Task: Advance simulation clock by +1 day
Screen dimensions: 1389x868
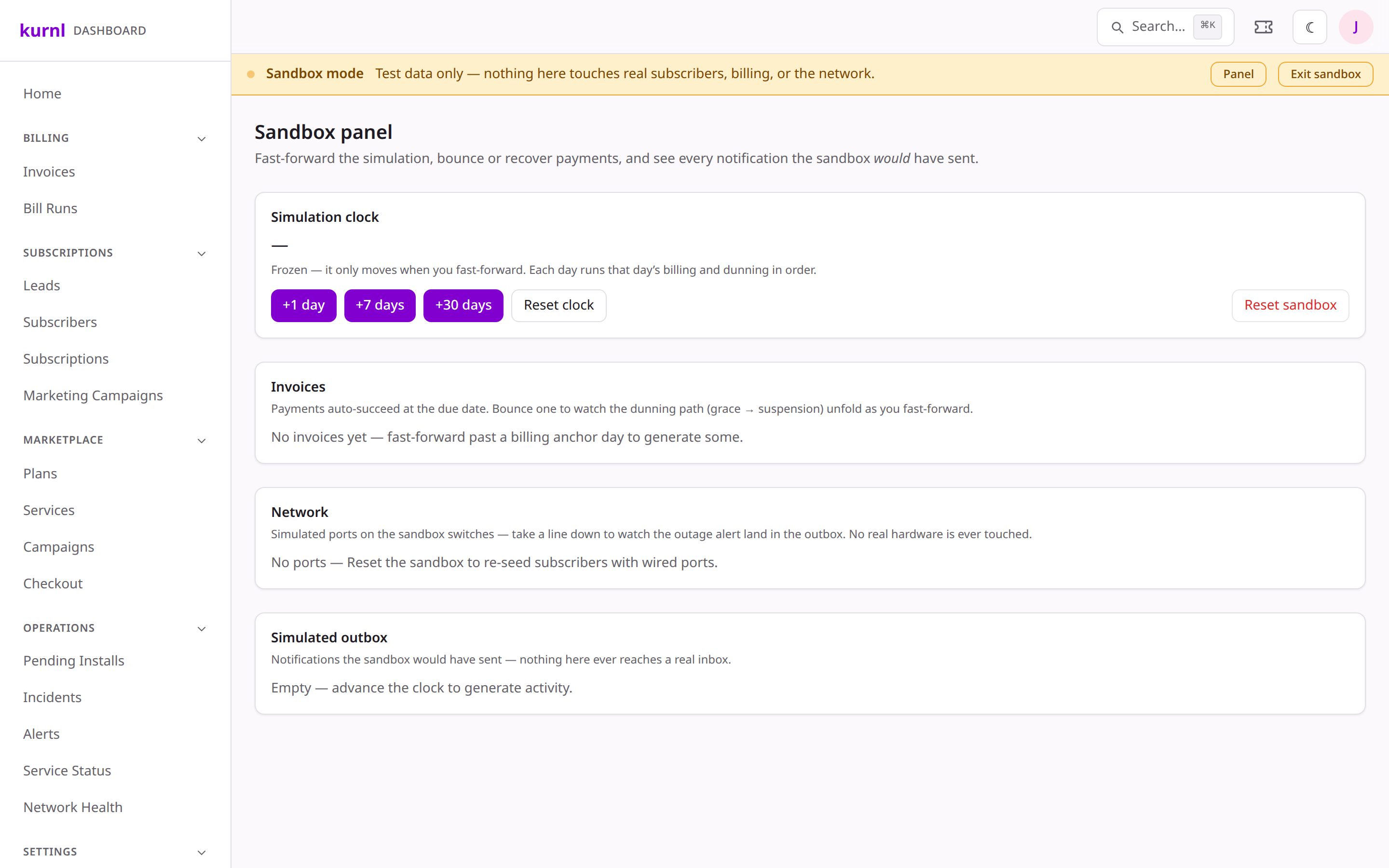Action: (303, 305)
